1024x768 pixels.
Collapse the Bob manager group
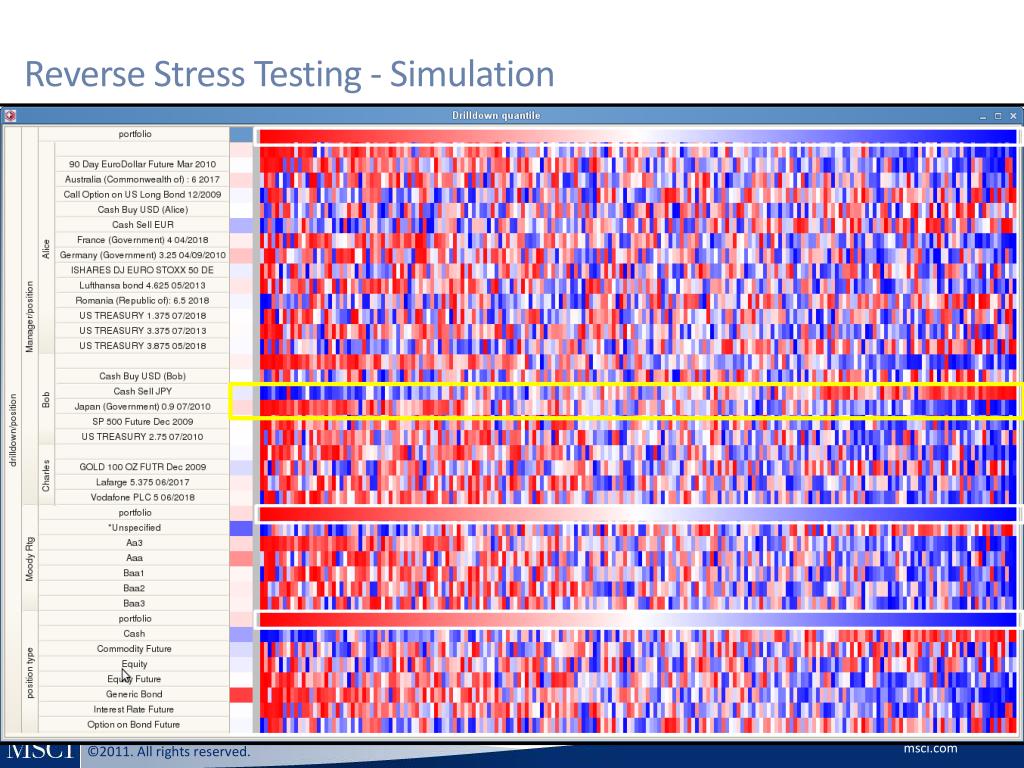(46, 399)
